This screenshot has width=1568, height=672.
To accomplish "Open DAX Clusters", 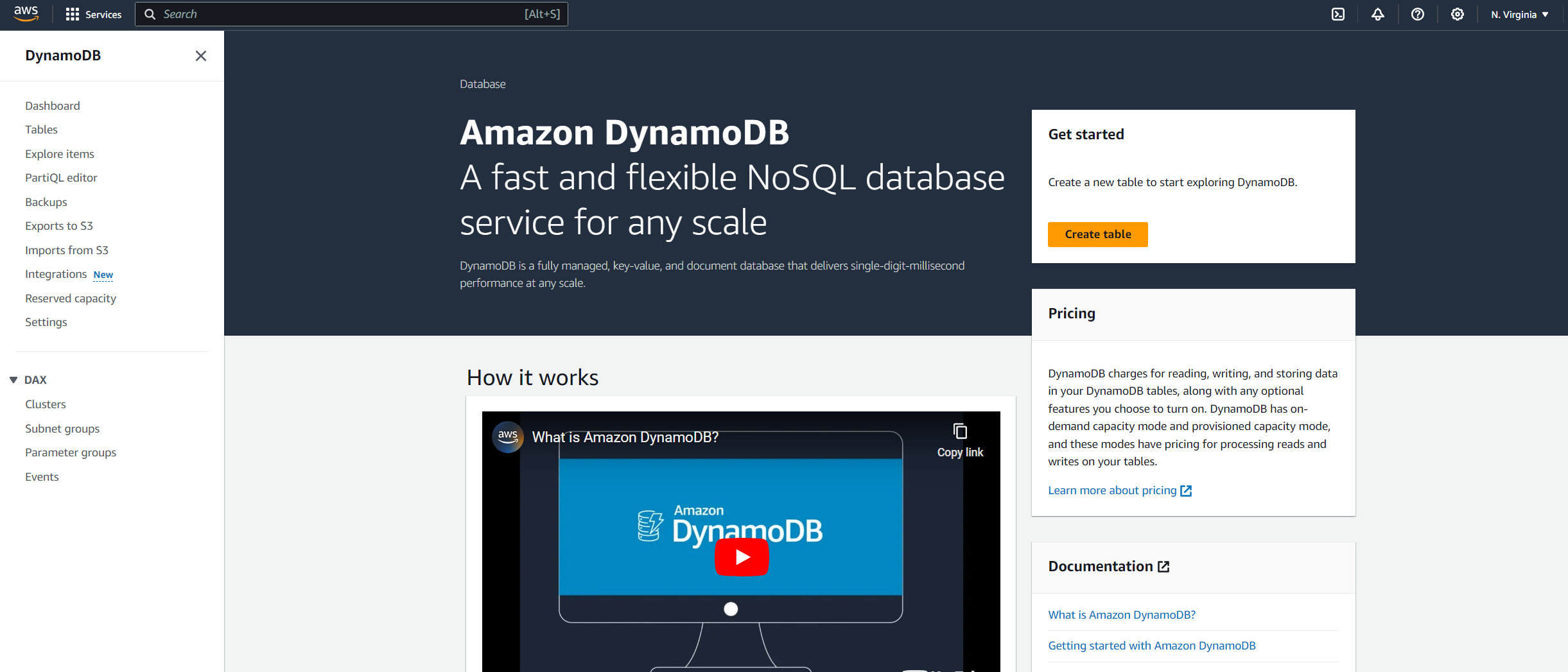I will click(x=46, y=404).
